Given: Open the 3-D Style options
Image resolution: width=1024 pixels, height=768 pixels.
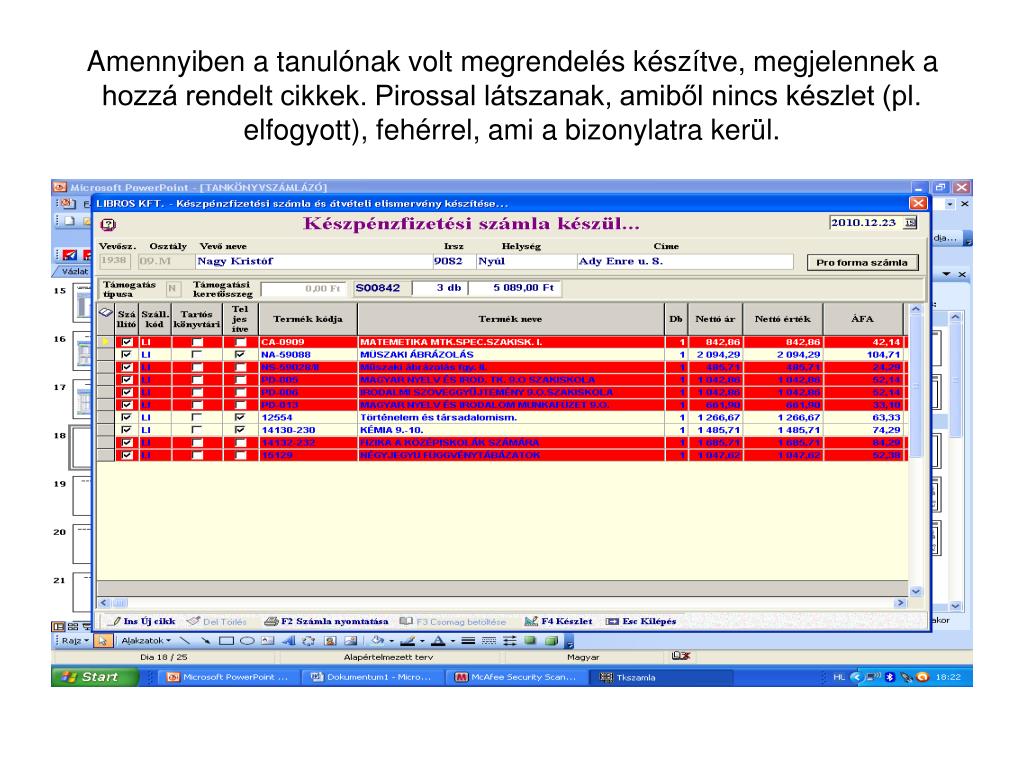Looking at the screenshot, I should tap(552, 641).
